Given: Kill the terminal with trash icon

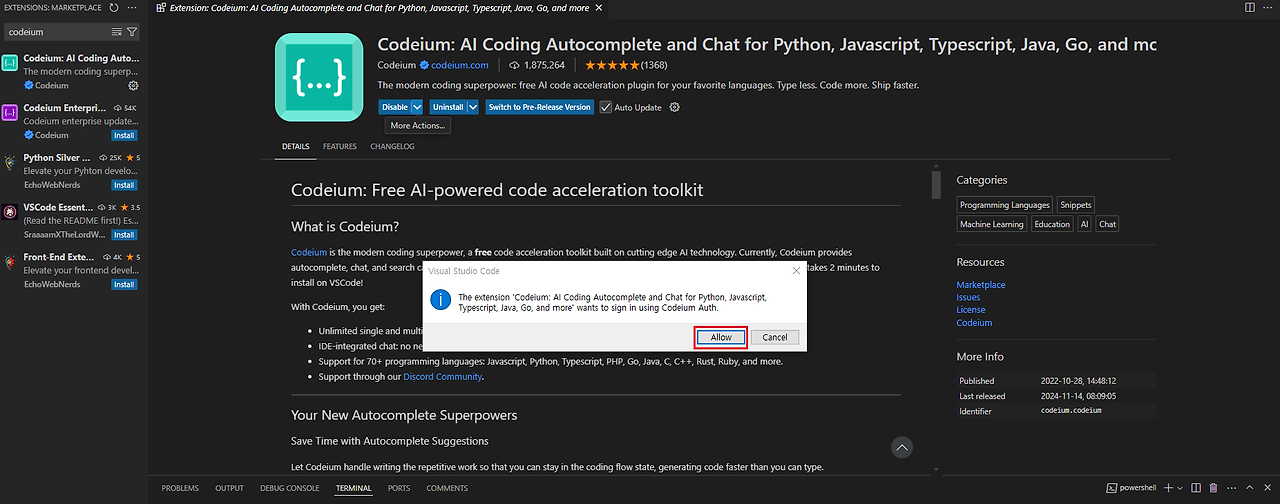Looking at the screenshot, I should 1213,488.
